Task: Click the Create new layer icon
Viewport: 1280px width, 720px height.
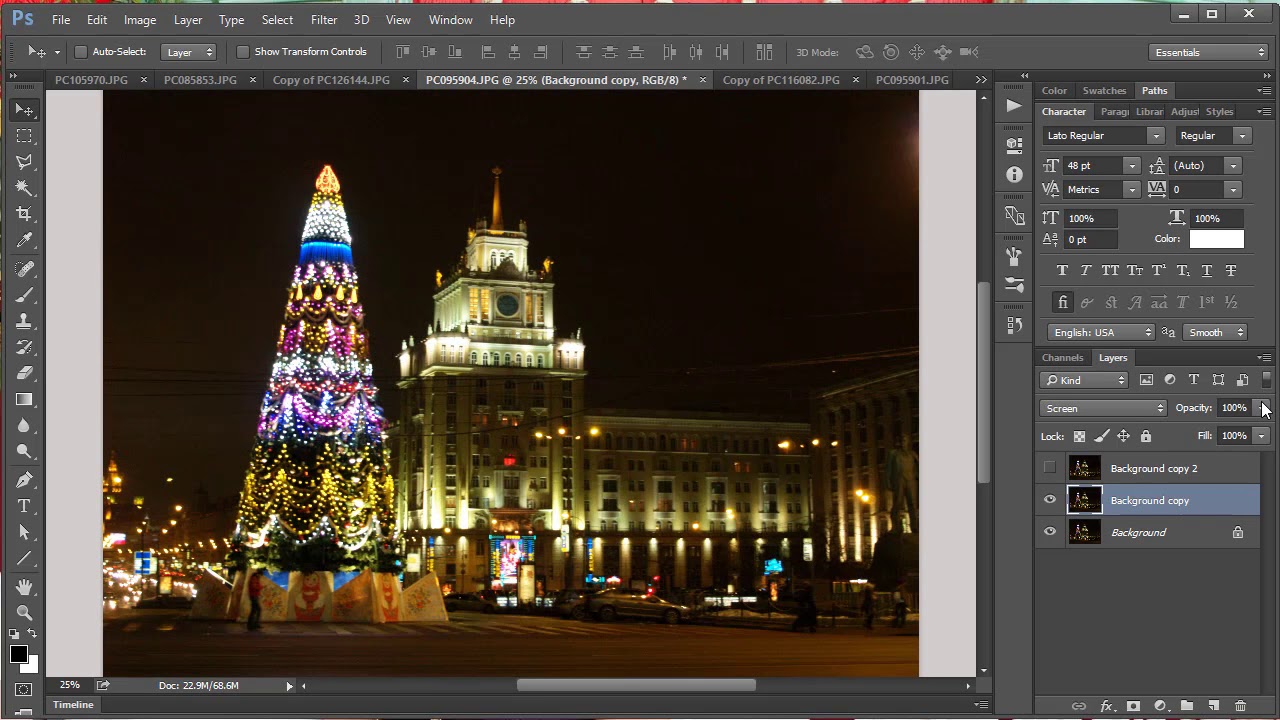Action: coord(1213,706)
